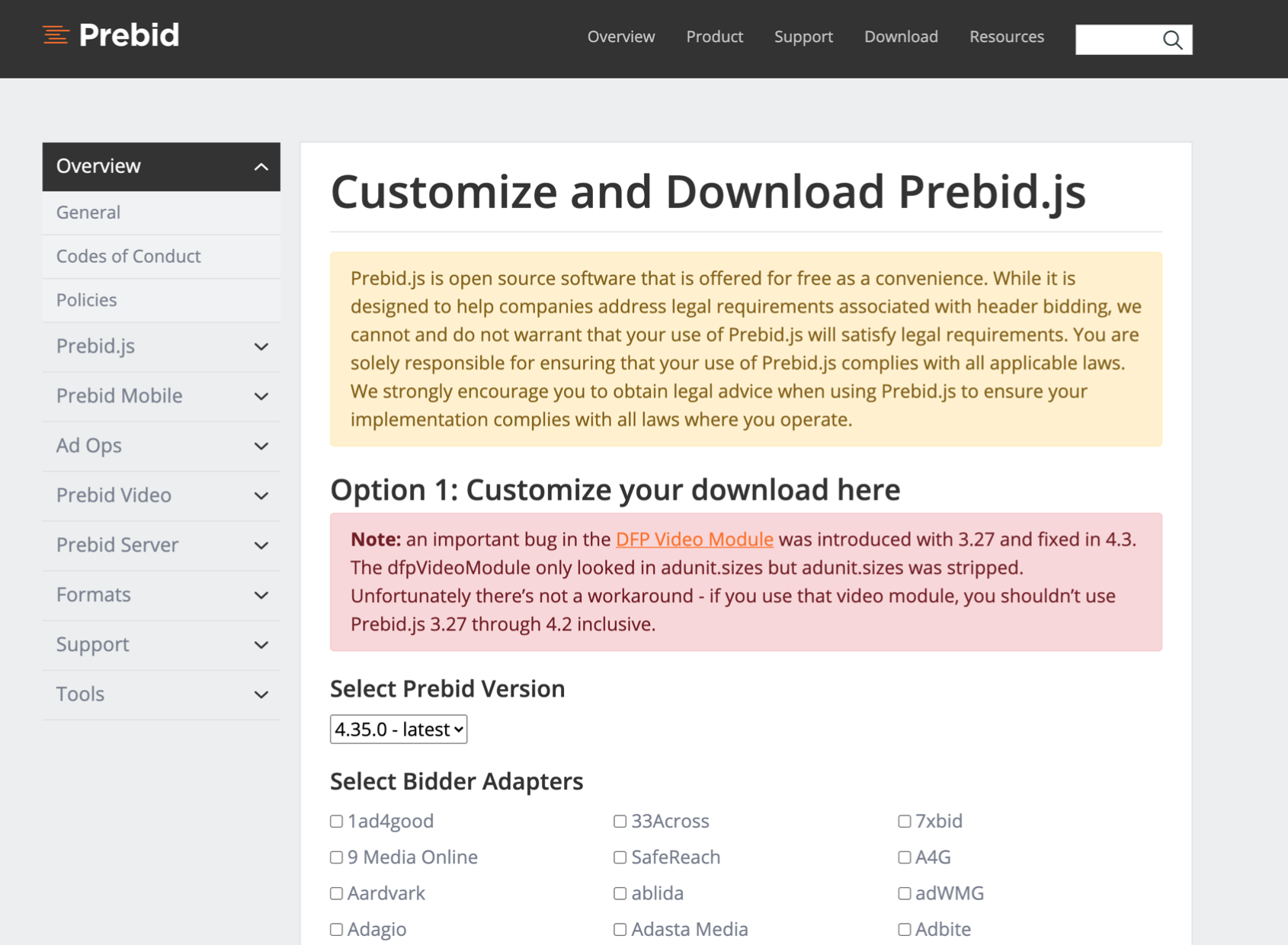Expand the Prebid Server chevron
Viewport: 1288px width, 945px height.
click(x=261, y=546)
